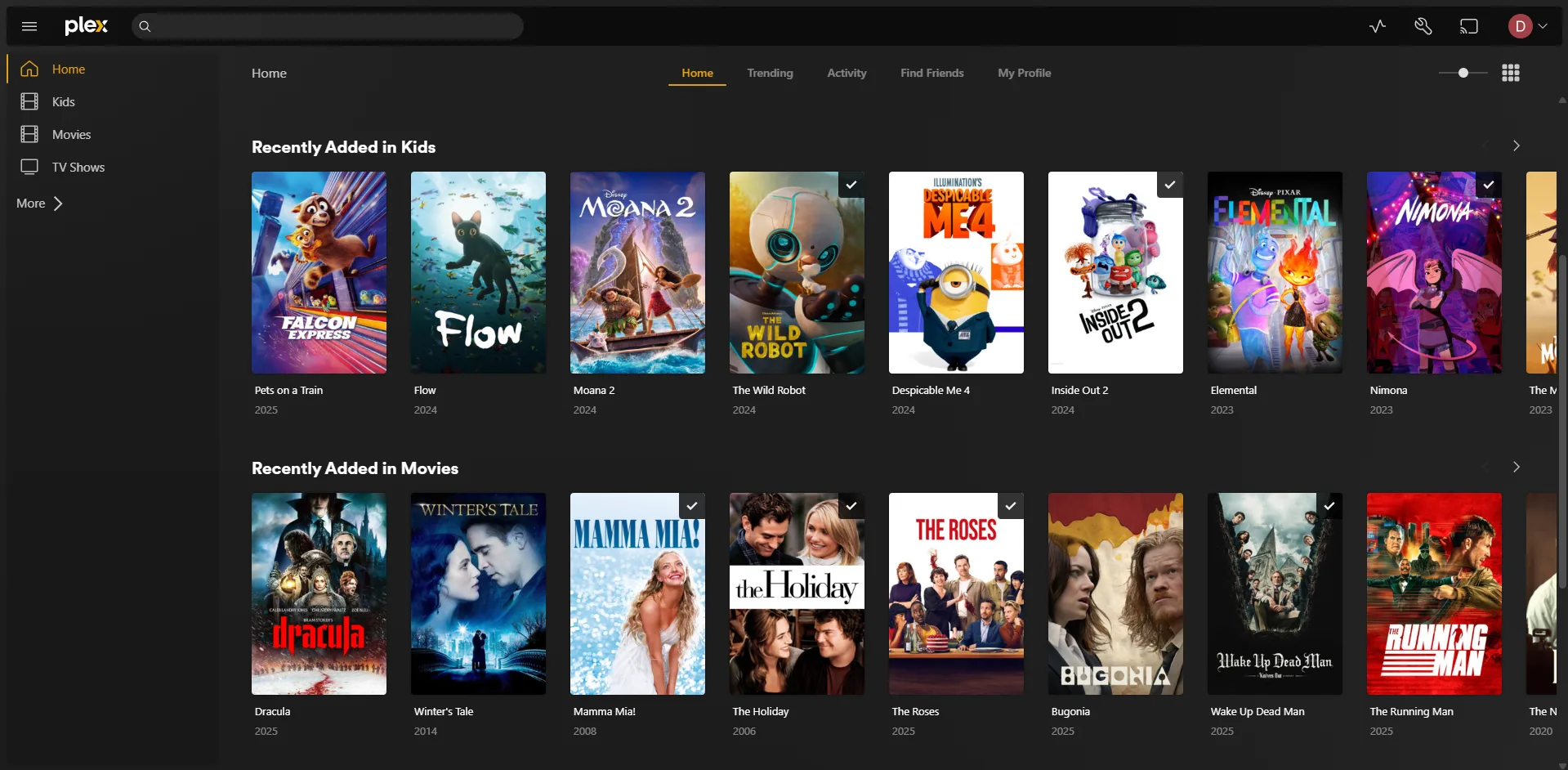Toggle watched checkmark on Nimona poster
The height and width of the screenshot is (770, 1568).
coord(1489,185)
